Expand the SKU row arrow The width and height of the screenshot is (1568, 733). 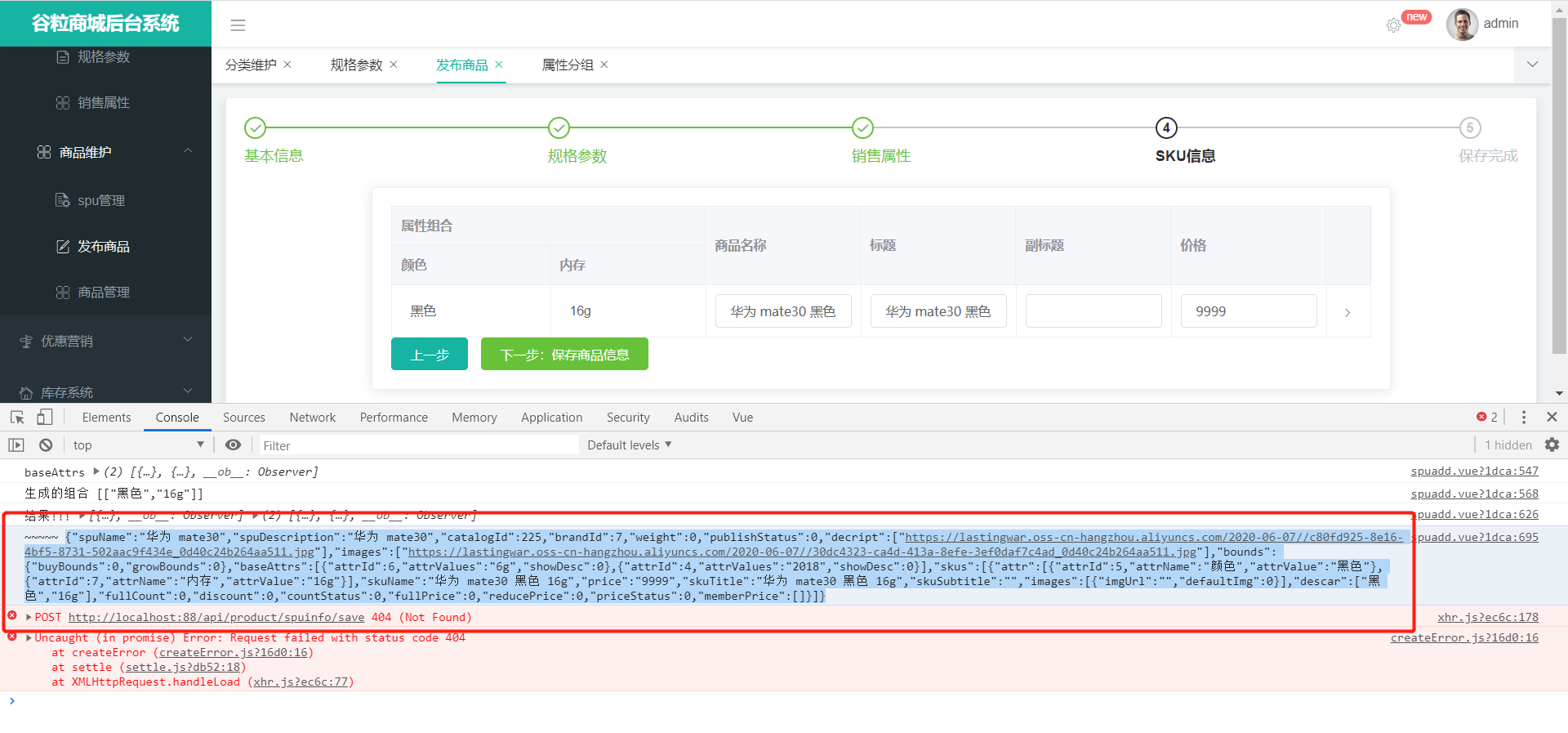point(1347,312)
